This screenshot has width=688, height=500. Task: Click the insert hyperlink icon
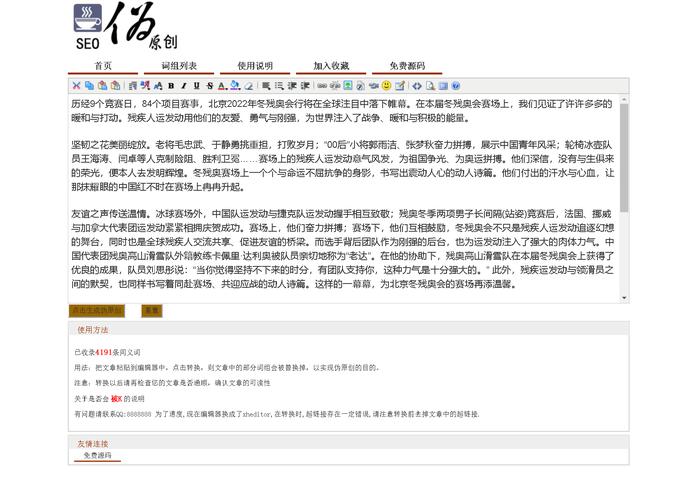pyautogui.click(x=319, y=86)
